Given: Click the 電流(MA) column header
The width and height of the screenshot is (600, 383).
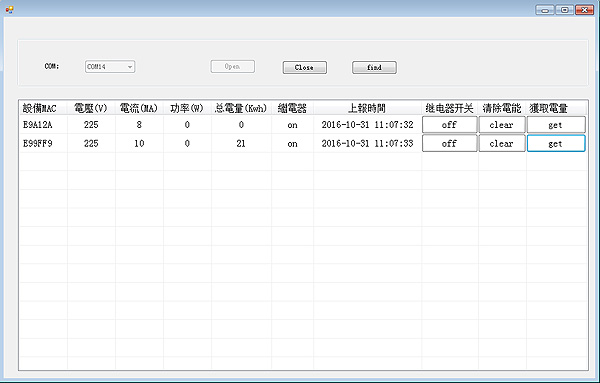Looking at the screenshot, I should [139, 108].
